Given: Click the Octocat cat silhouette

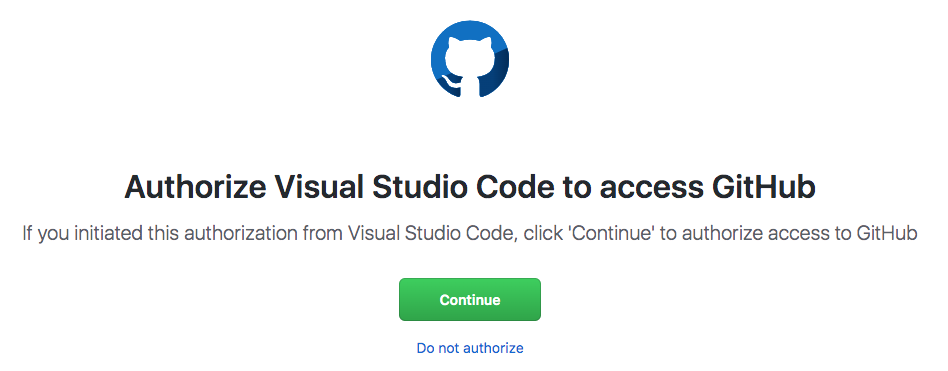Looking at the screenshot, I should (470, 63).
